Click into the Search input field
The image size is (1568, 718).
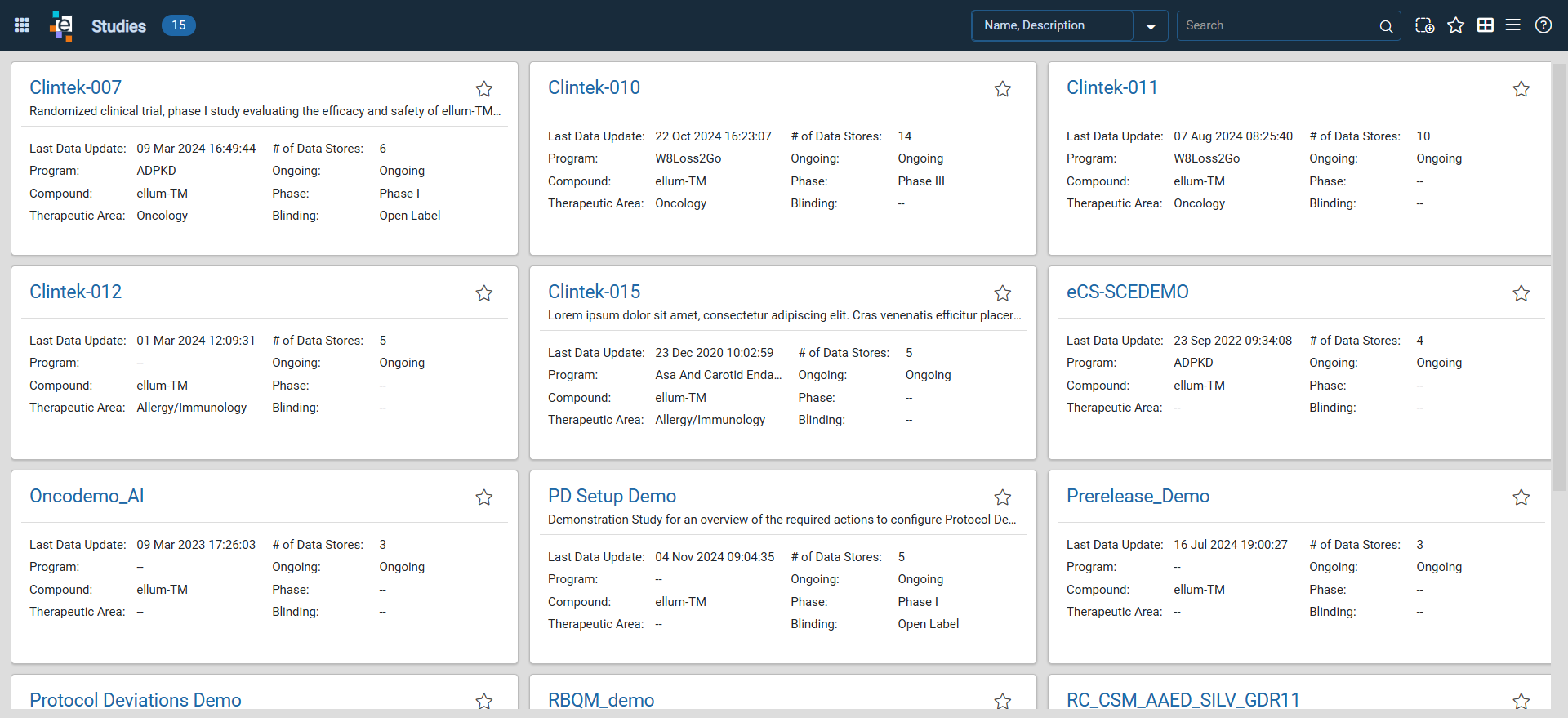1278,25
